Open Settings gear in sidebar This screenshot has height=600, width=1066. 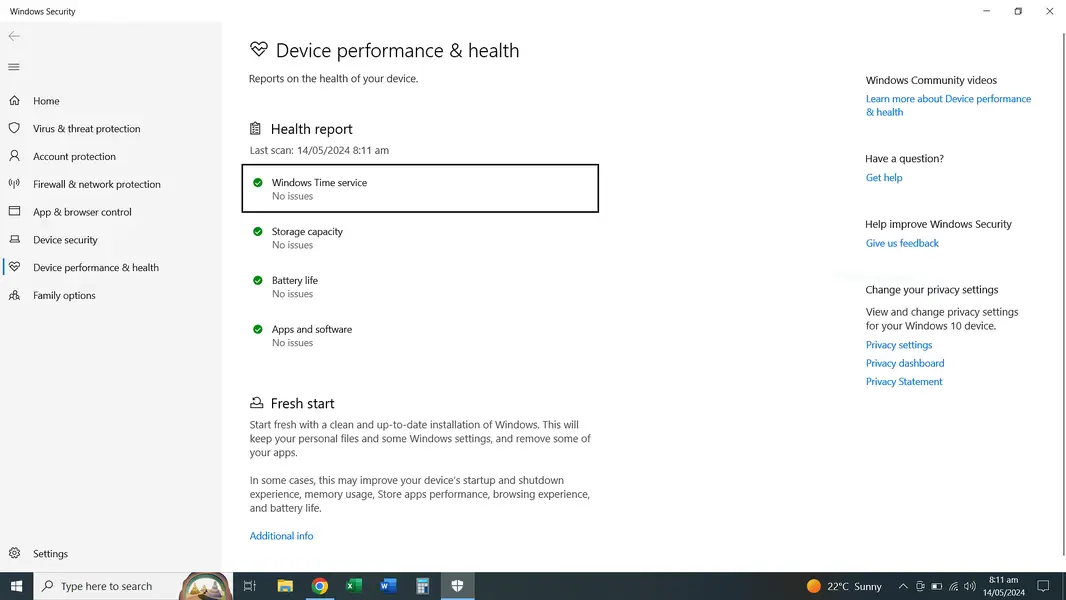15,554
